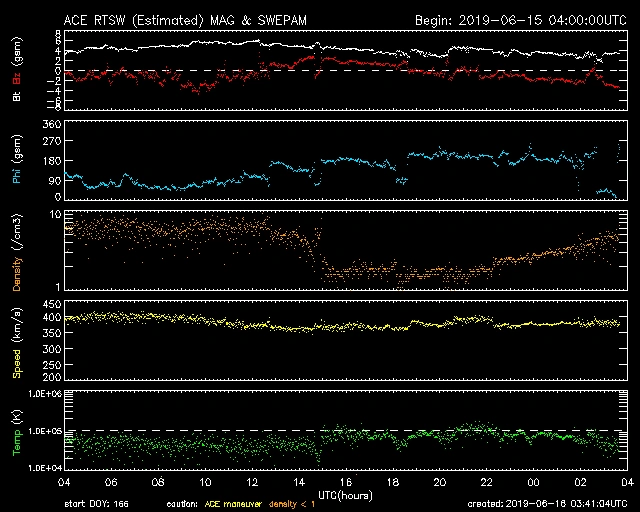Click the "-2" tick on the Bt Bz axis
The width and height of the screenshot is (640, 512).
point(54,81)
